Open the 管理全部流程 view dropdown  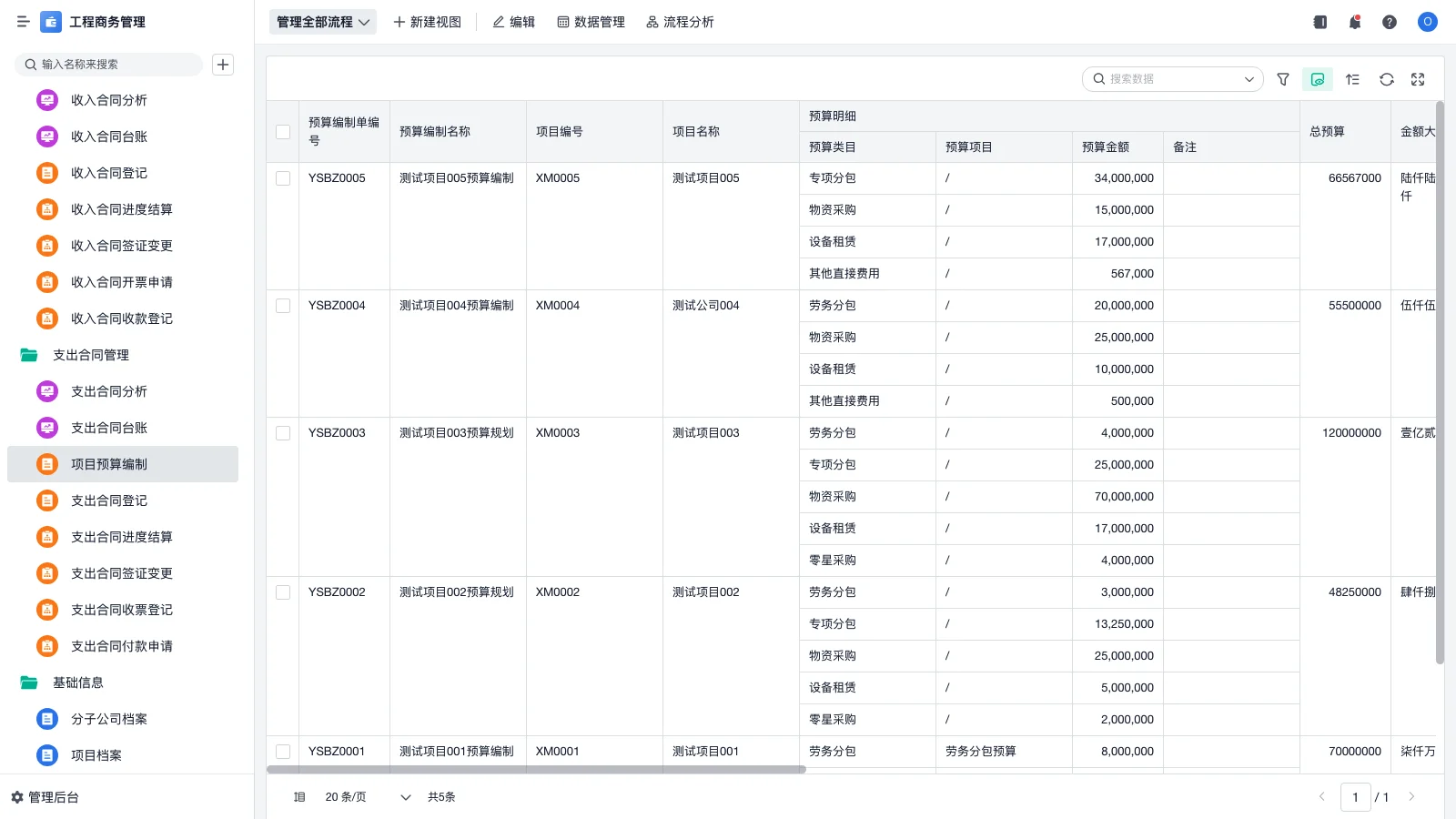322,21
